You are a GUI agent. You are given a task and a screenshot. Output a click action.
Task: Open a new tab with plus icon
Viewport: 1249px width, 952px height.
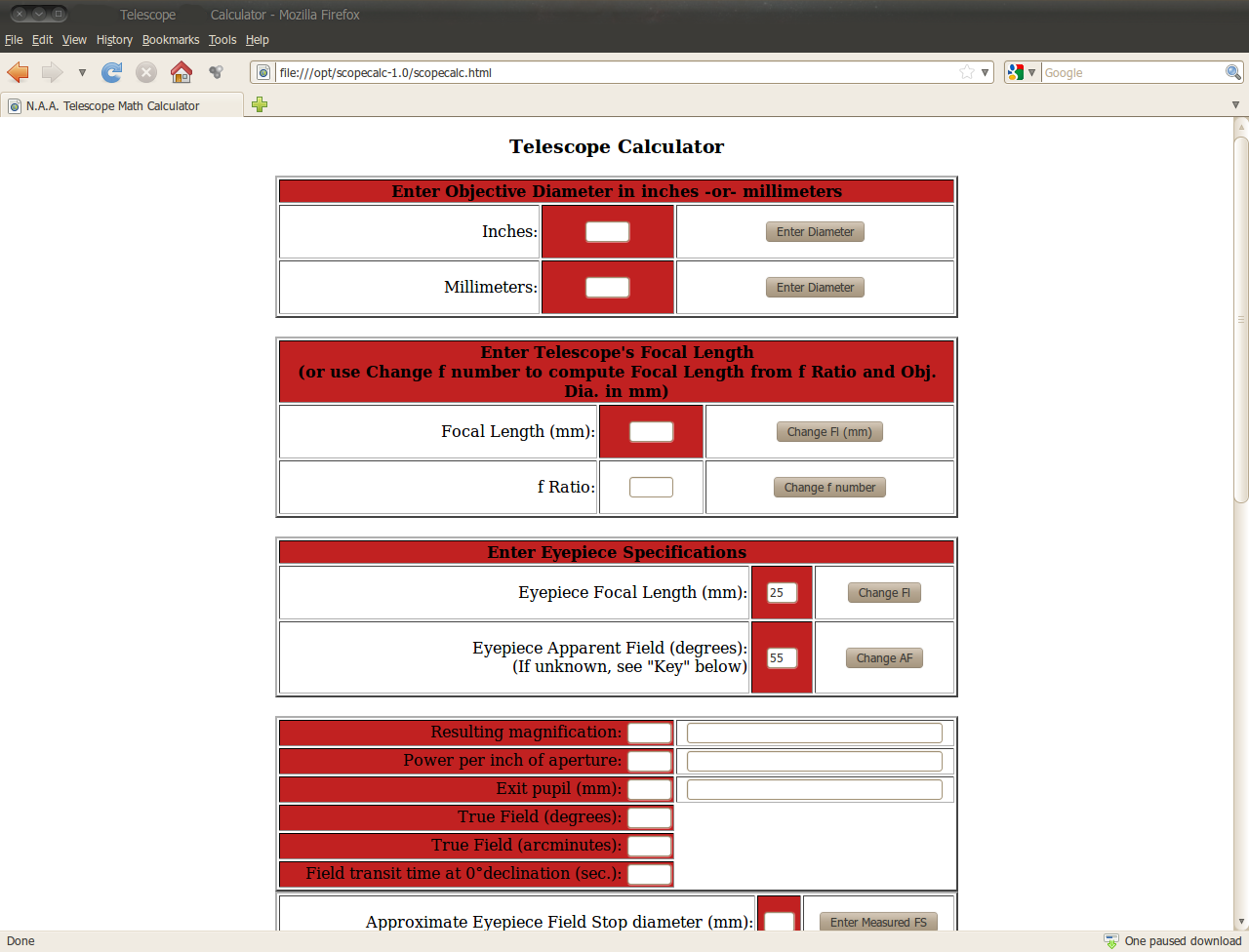pos(260,105)
